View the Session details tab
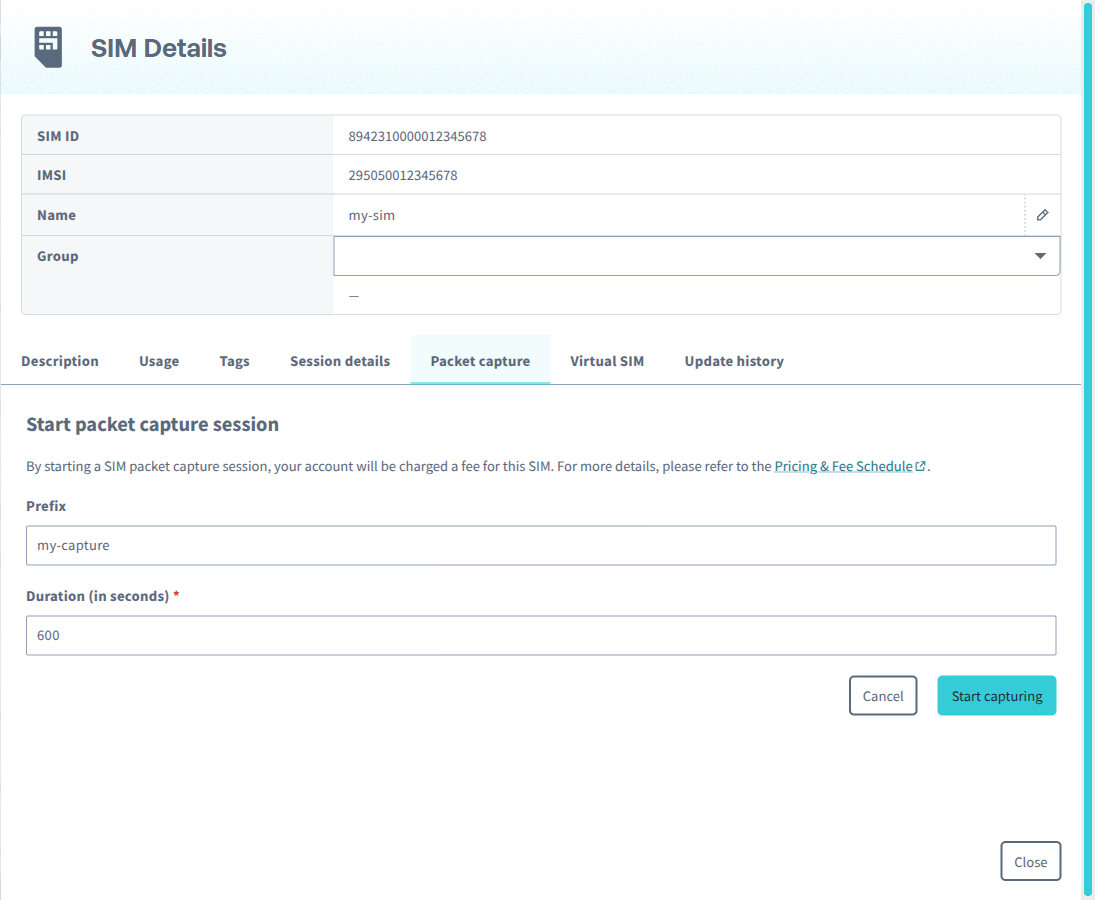 [339, 361]
